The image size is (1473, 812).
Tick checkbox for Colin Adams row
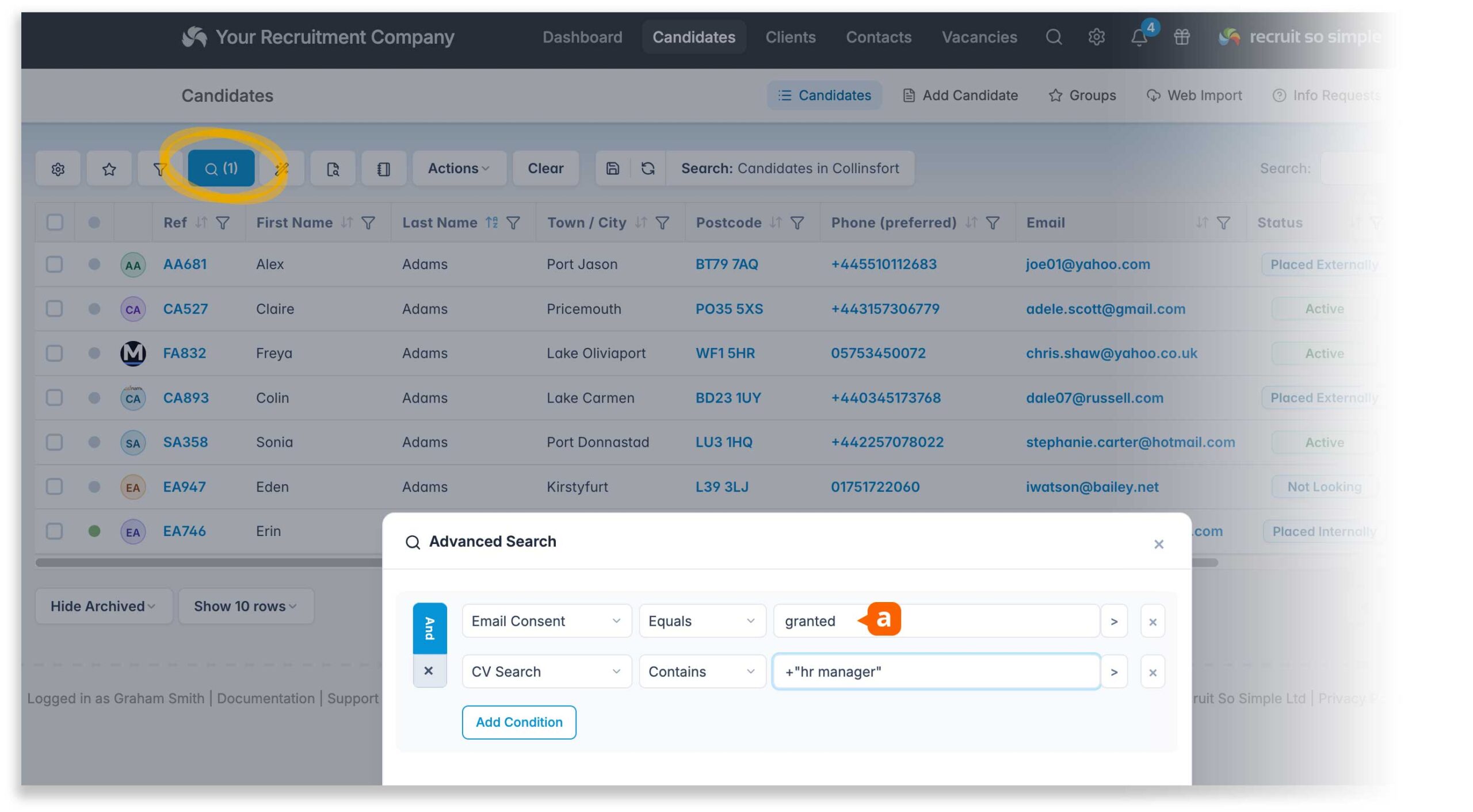point(55,398)
